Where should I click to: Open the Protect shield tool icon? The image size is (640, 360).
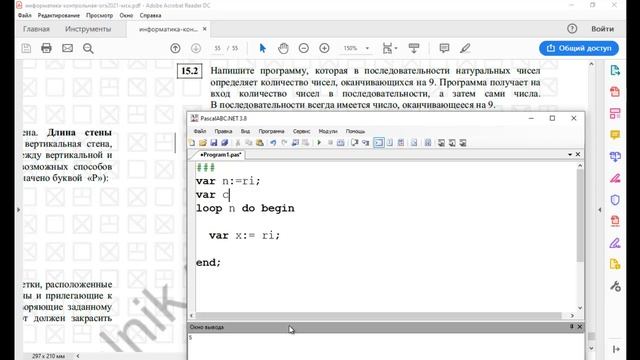click(x=615, y=200)
